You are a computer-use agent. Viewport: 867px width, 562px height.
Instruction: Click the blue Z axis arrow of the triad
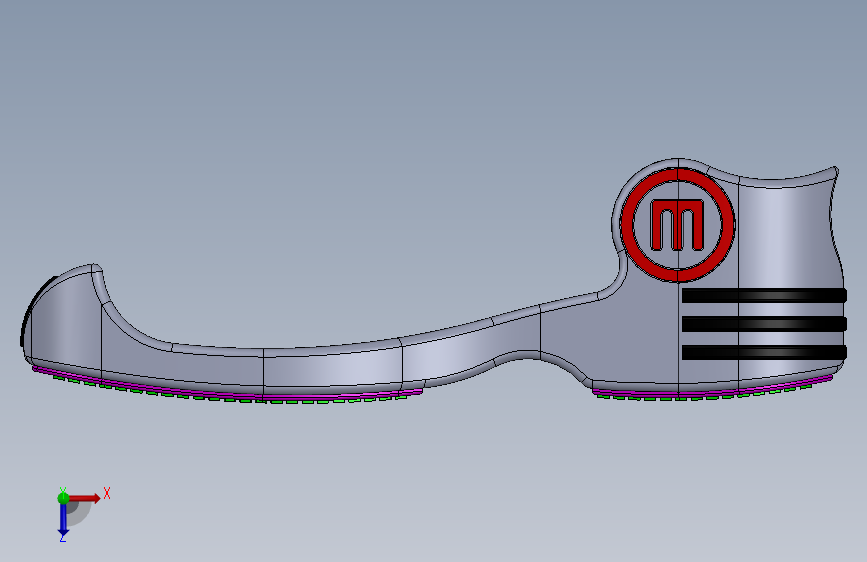[63, 519]
